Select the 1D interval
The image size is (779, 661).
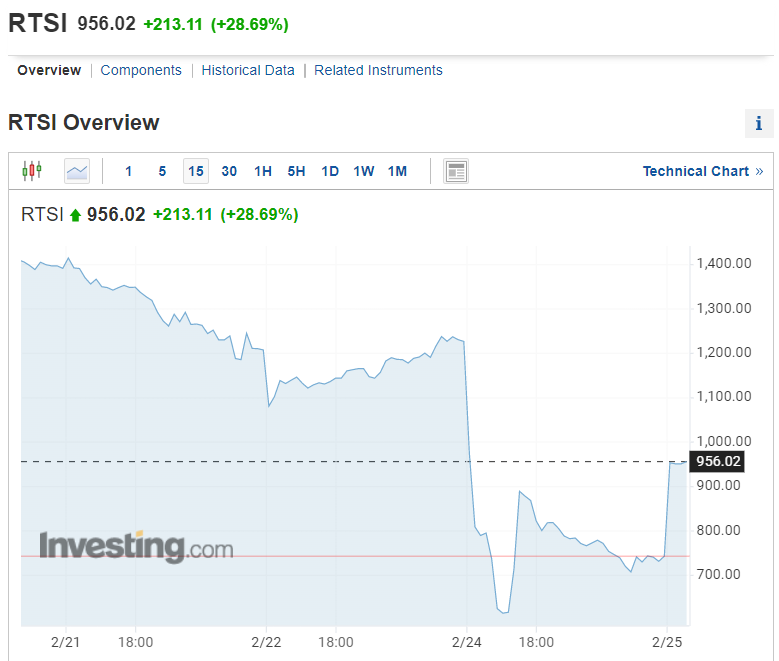pyautogui.click(x=330, y=171)
